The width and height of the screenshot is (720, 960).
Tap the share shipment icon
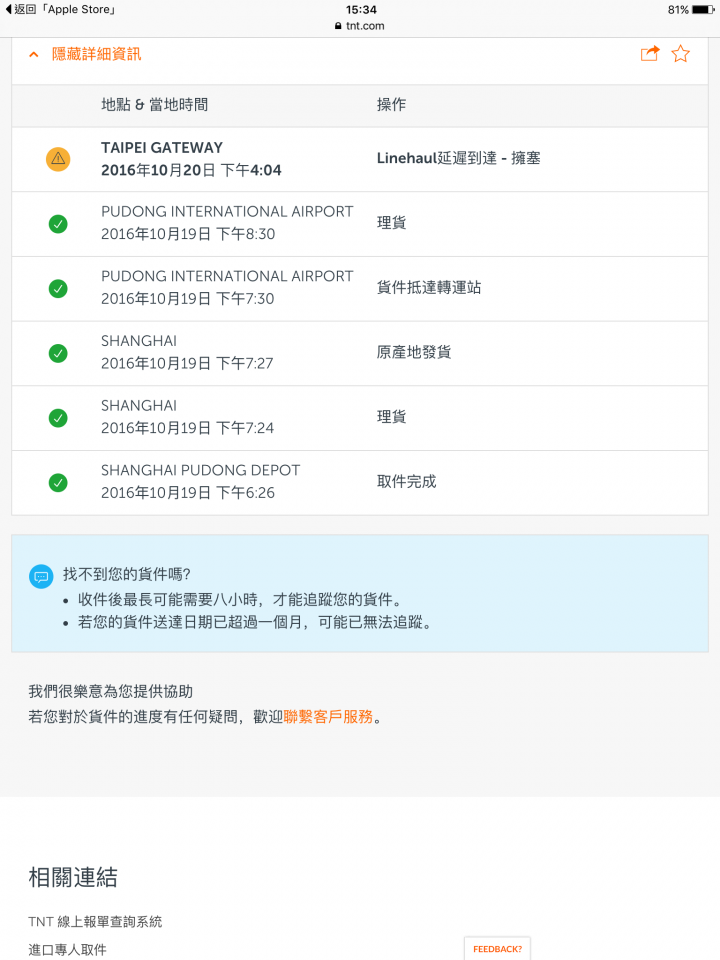coord(650,54)
